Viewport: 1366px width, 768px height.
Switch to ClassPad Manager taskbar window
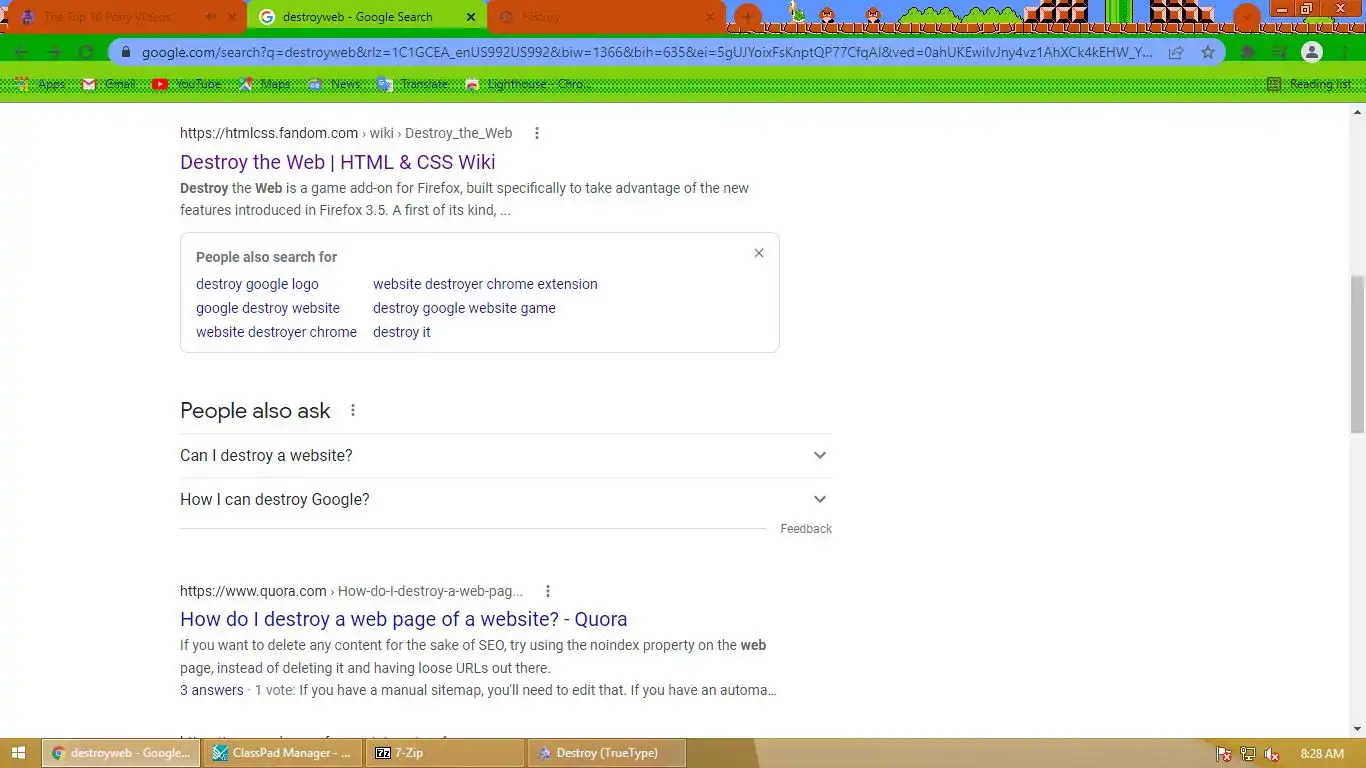coord(282,753)
